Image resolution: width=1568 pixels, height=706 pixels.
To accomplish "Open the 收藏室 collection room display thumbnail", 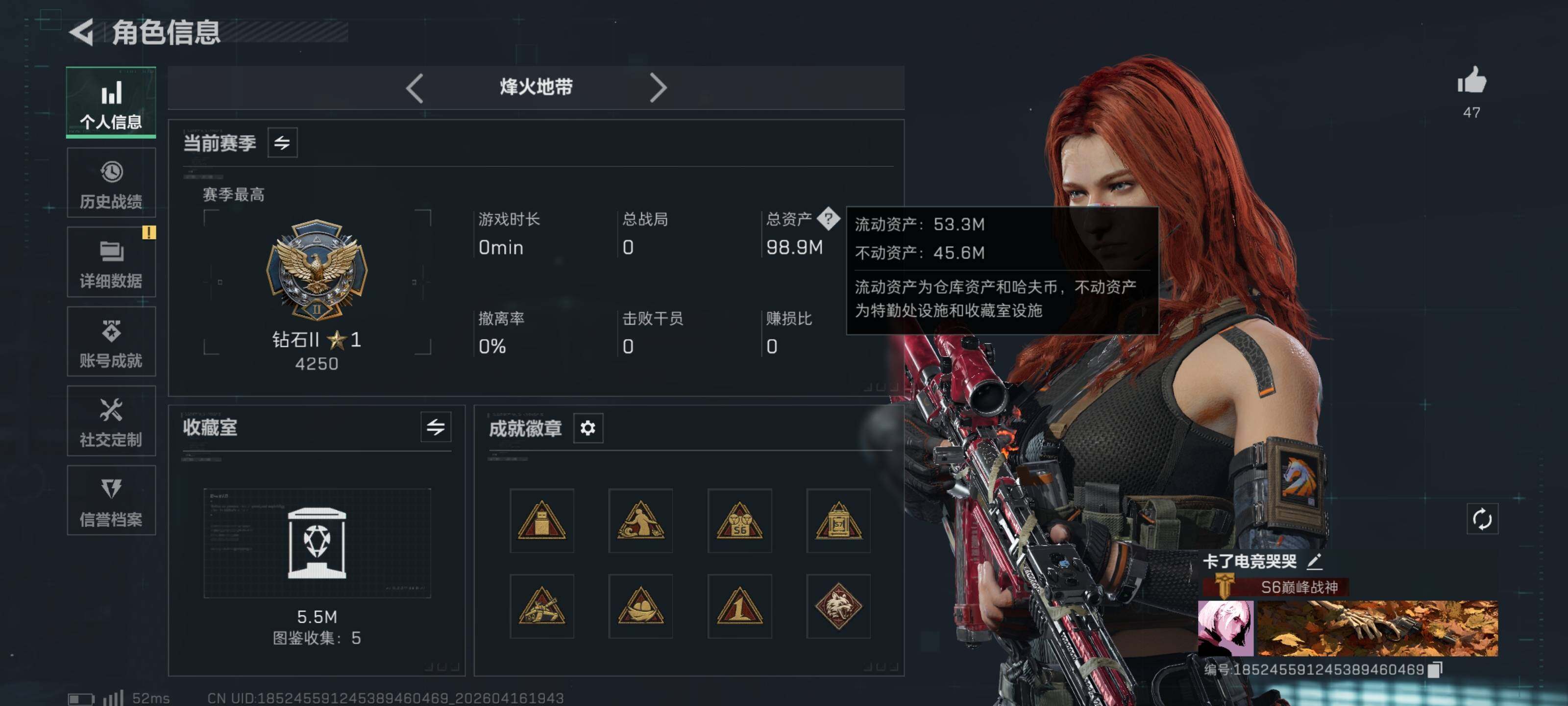I will pos(317,543).
